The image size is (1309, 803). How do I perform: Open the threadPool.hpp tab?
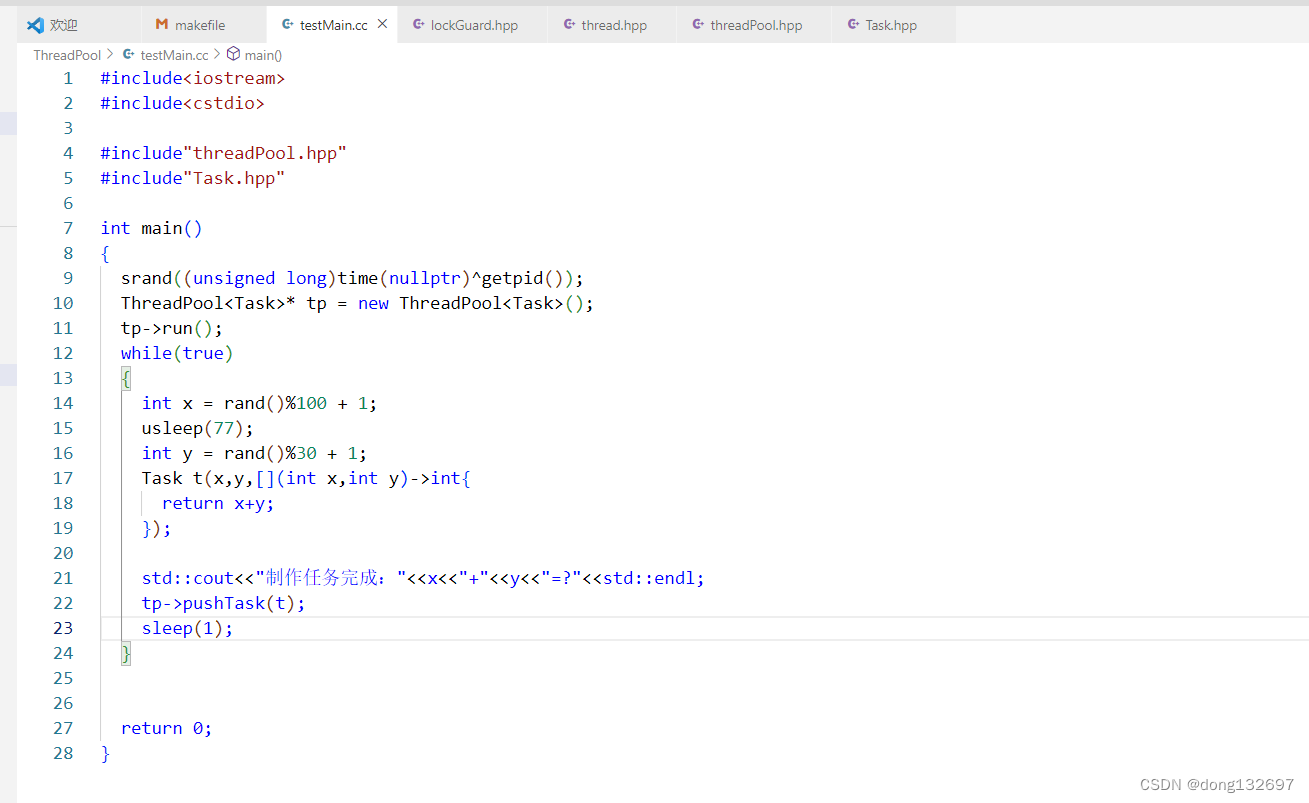754,25
